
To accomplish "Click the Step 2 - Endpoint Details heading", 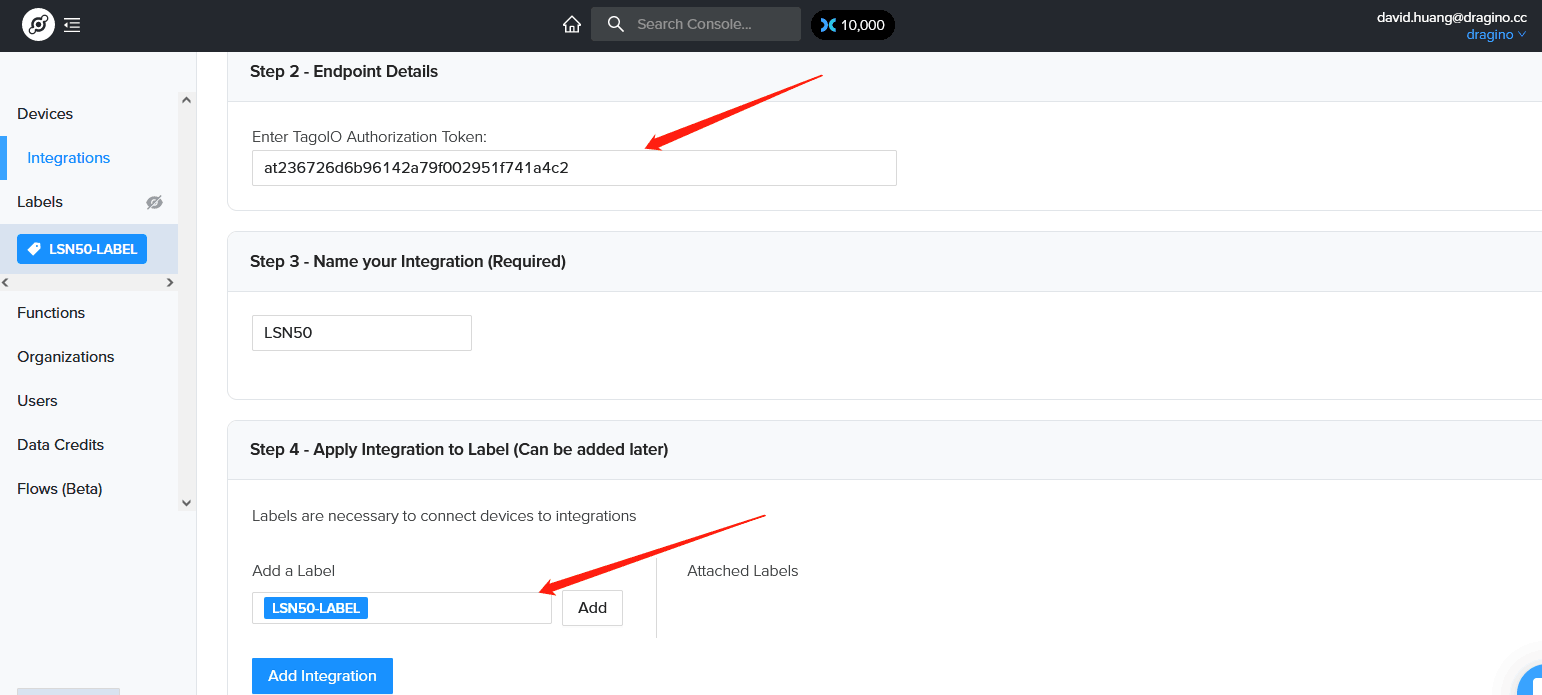I will click(344, 71).
